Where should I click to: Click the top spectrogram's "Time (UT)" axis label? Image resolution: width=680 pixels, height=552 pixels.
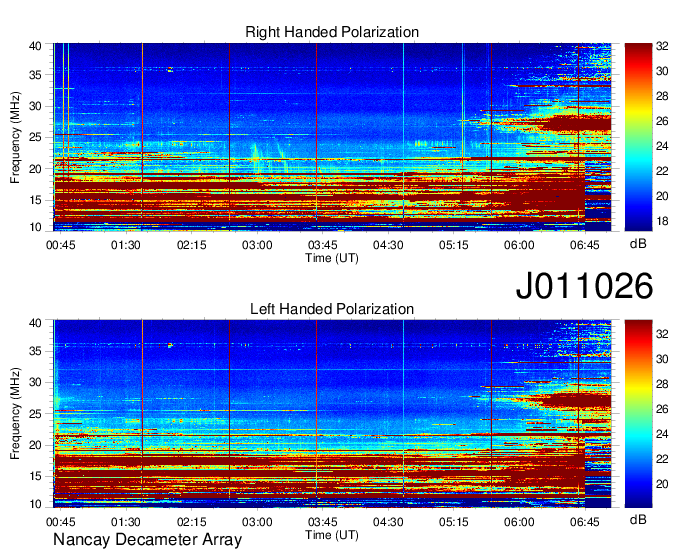click(332, 258)
